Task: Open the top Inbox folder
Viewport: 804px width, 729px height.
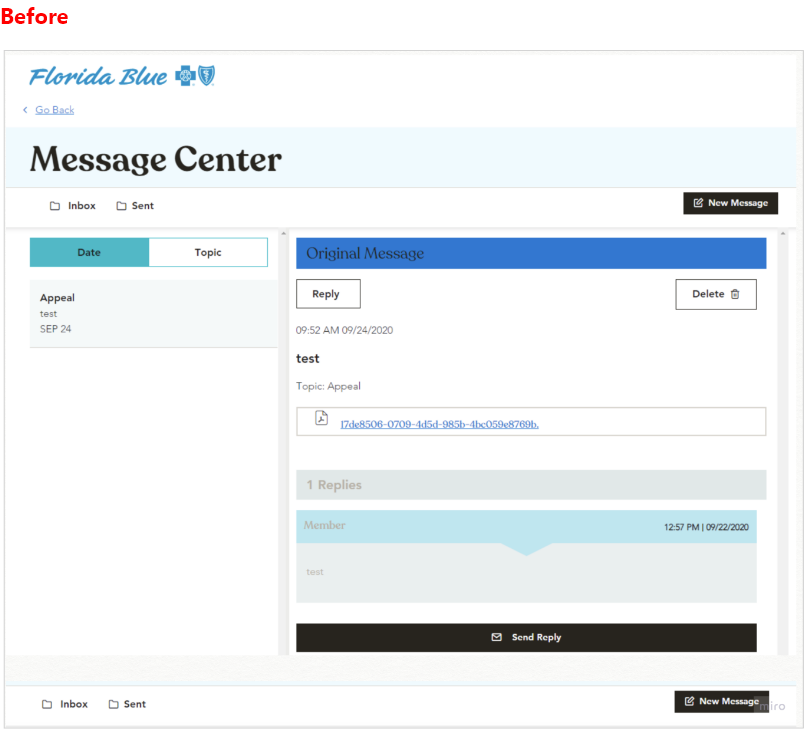Action: coord(72,206)
